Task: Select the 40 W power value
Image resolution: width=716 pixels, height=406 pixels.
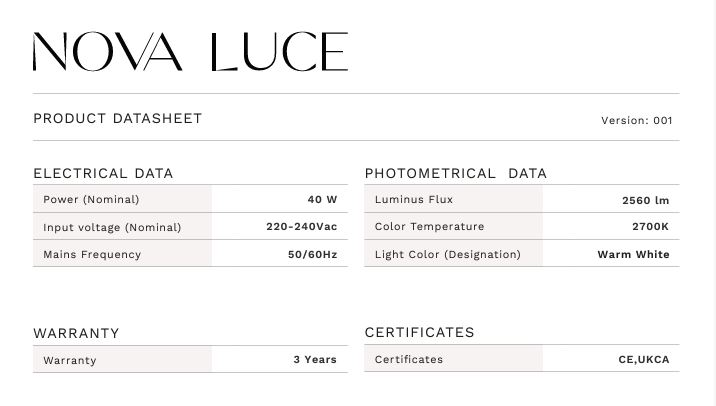Action: 322,200
